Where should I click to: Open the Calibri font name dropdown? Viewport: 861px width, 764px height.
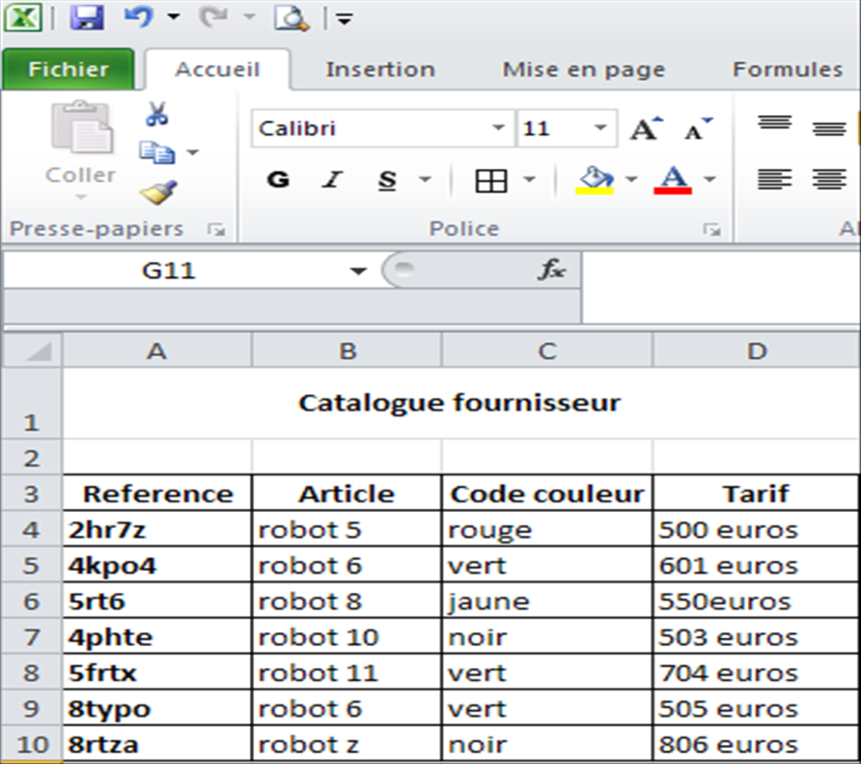[498, 129]
